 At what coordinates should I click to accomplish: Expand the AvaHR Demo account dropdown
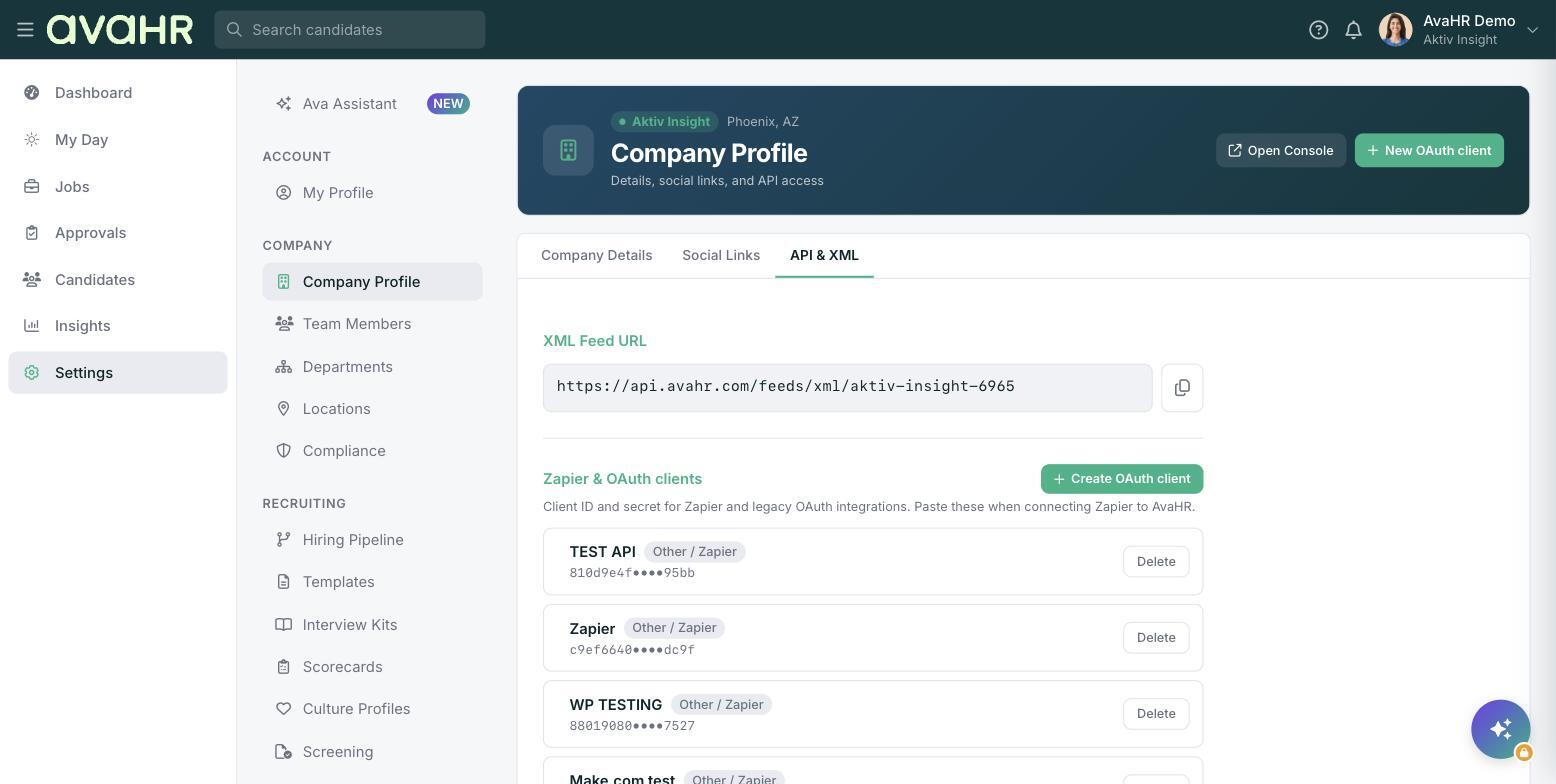1531,30
